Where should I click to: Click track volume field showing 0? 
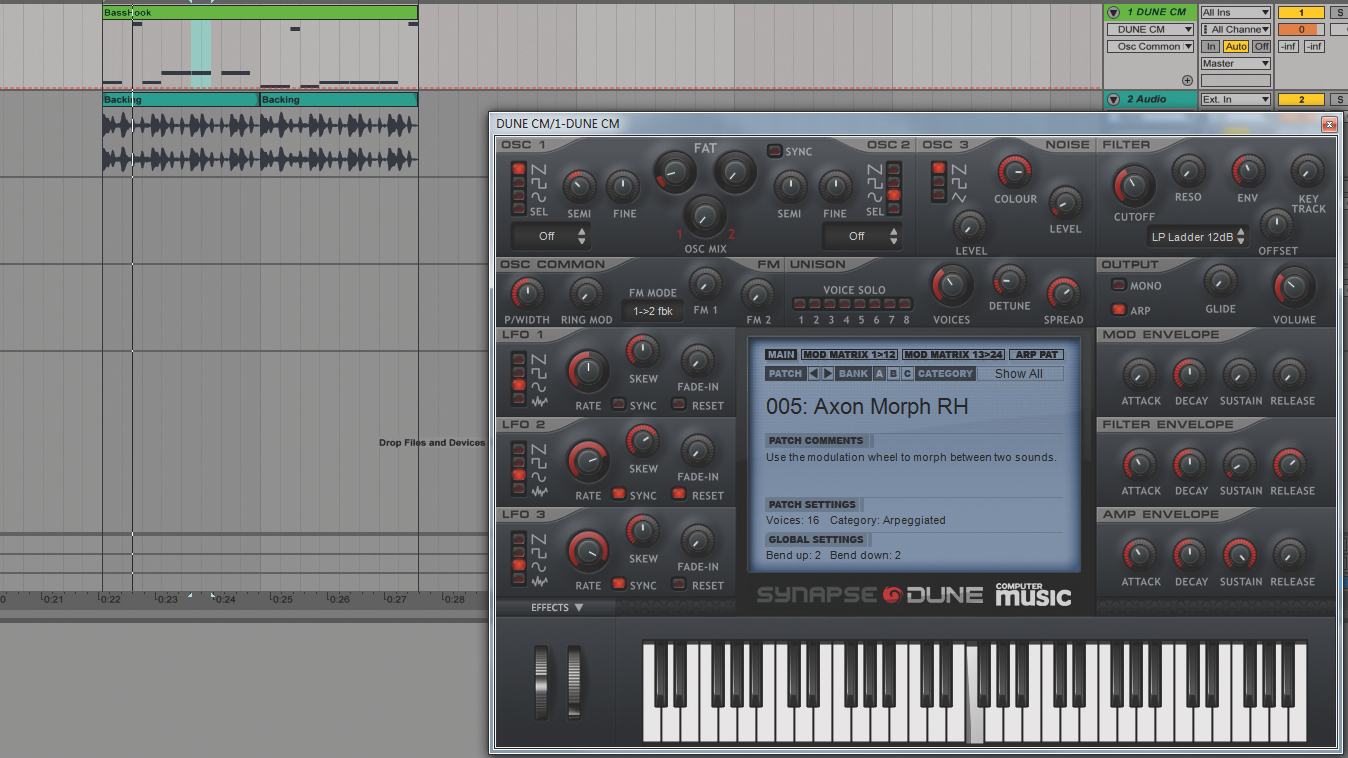pos(1301,30)
